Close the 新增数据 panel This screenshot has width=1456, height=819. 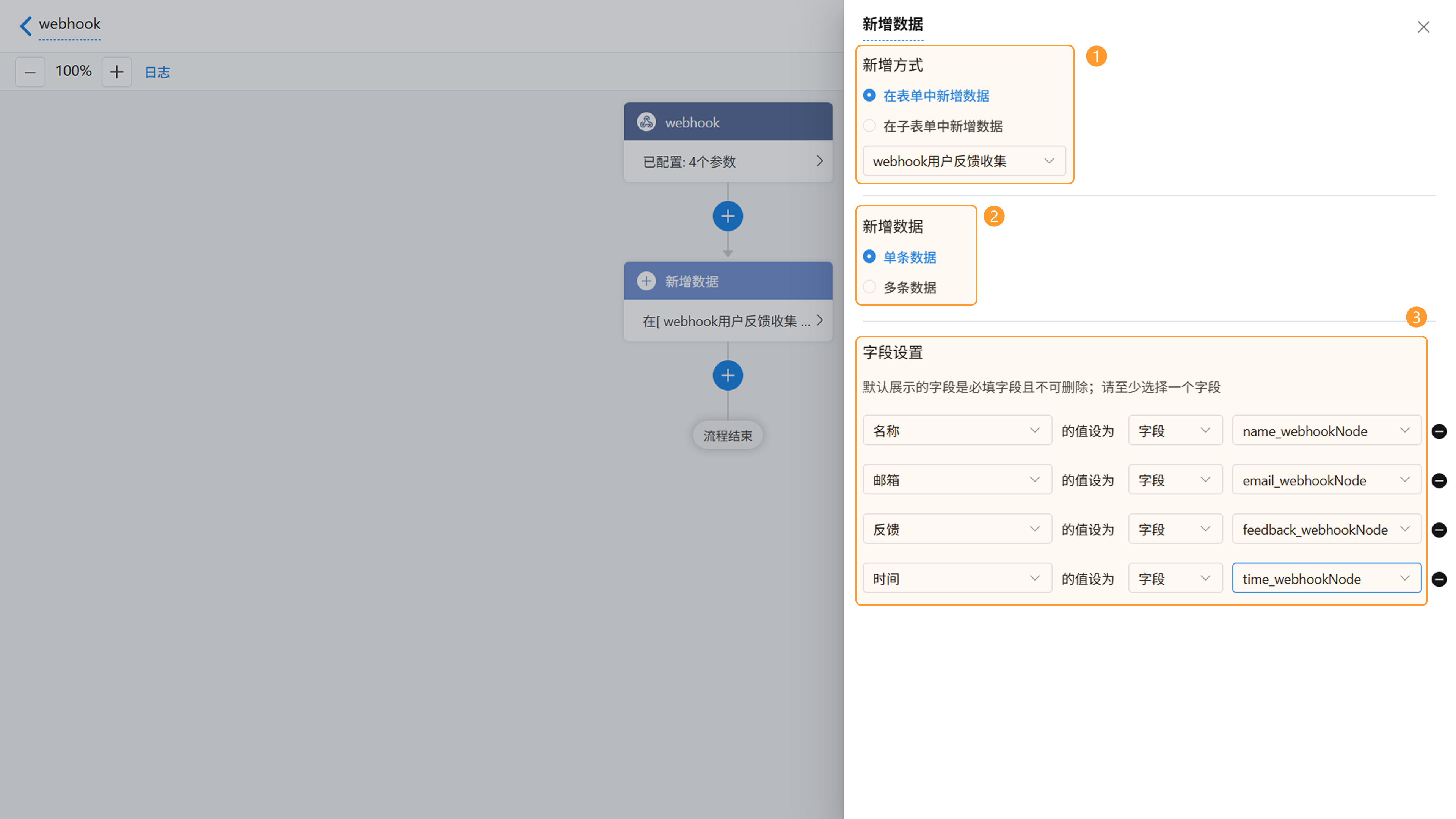(x=1423, y=27)
